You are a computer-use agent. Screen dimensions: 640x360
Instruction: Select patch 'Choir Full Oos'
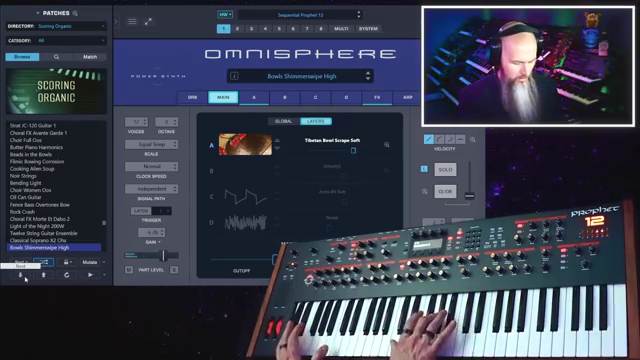pos(26,140)
